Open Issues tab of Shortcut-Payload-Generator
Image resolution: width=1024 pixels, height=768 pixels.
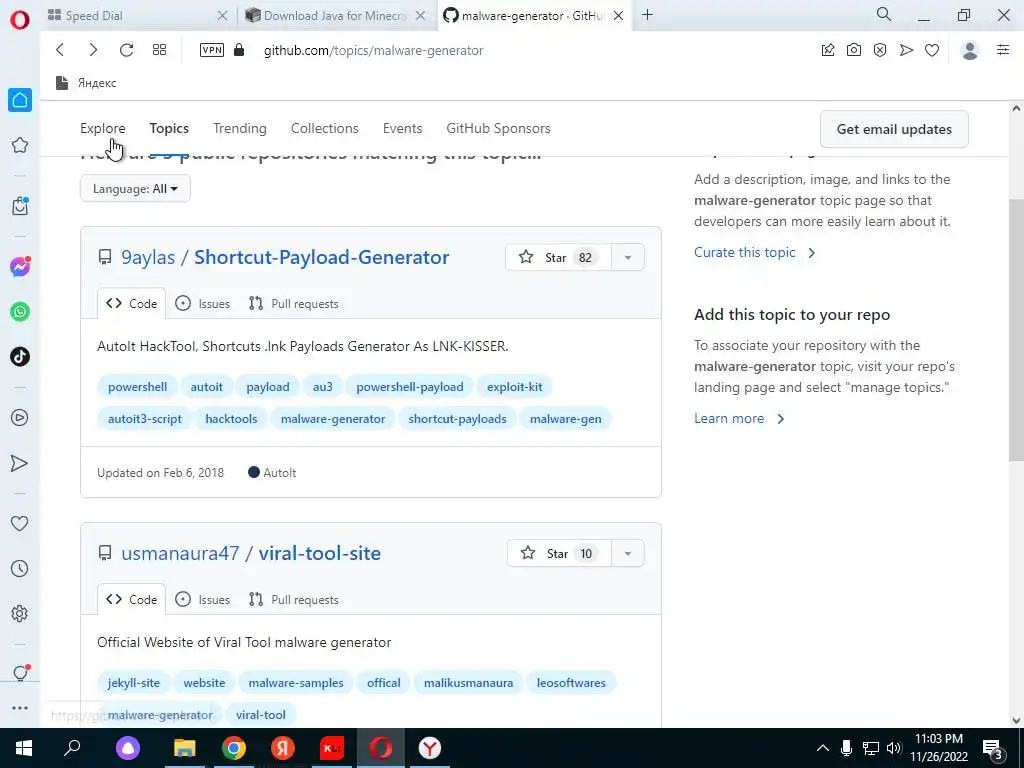[203, 304]
